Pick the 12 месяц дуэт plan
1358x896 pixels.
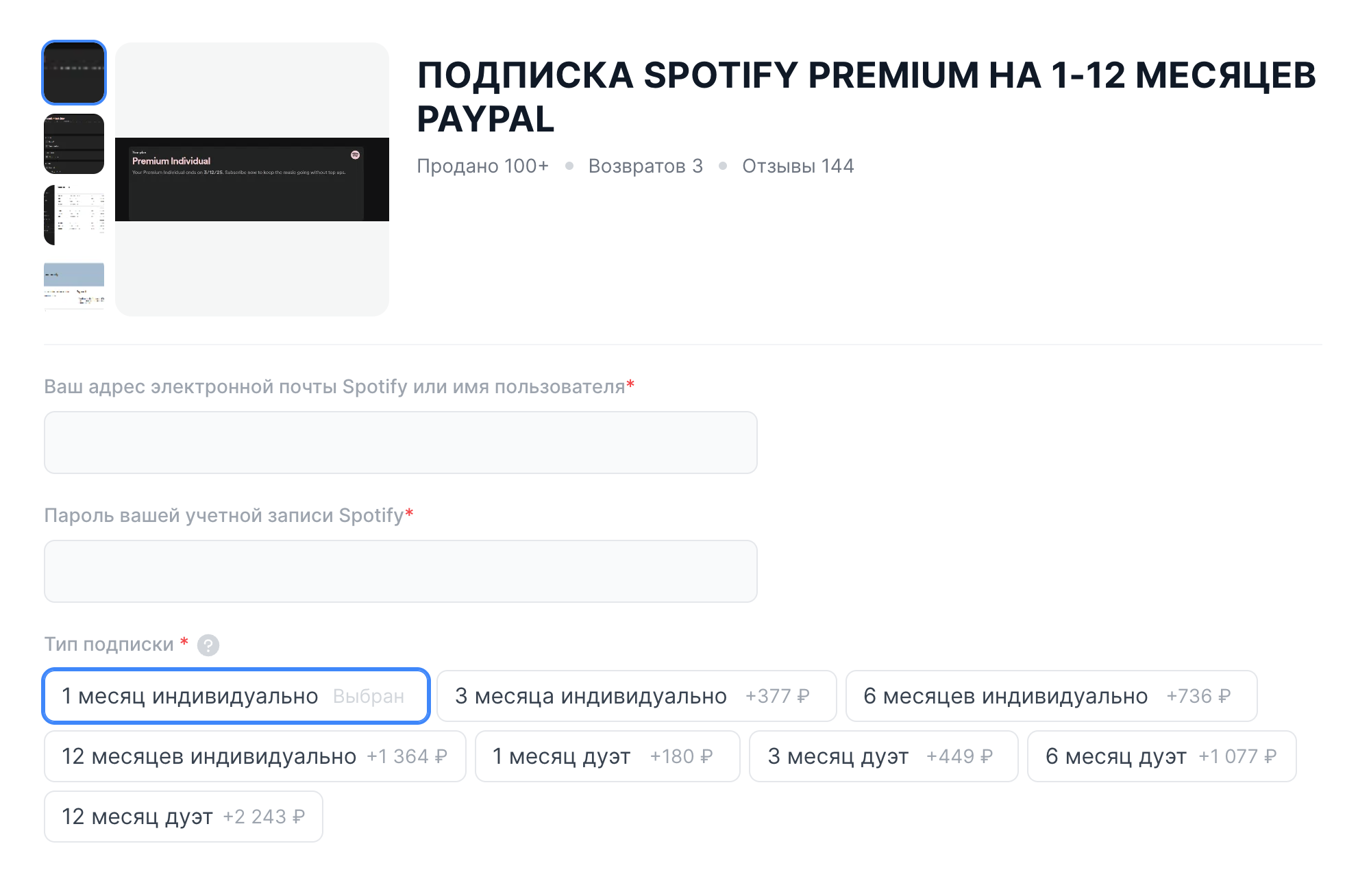click(182, 816)
